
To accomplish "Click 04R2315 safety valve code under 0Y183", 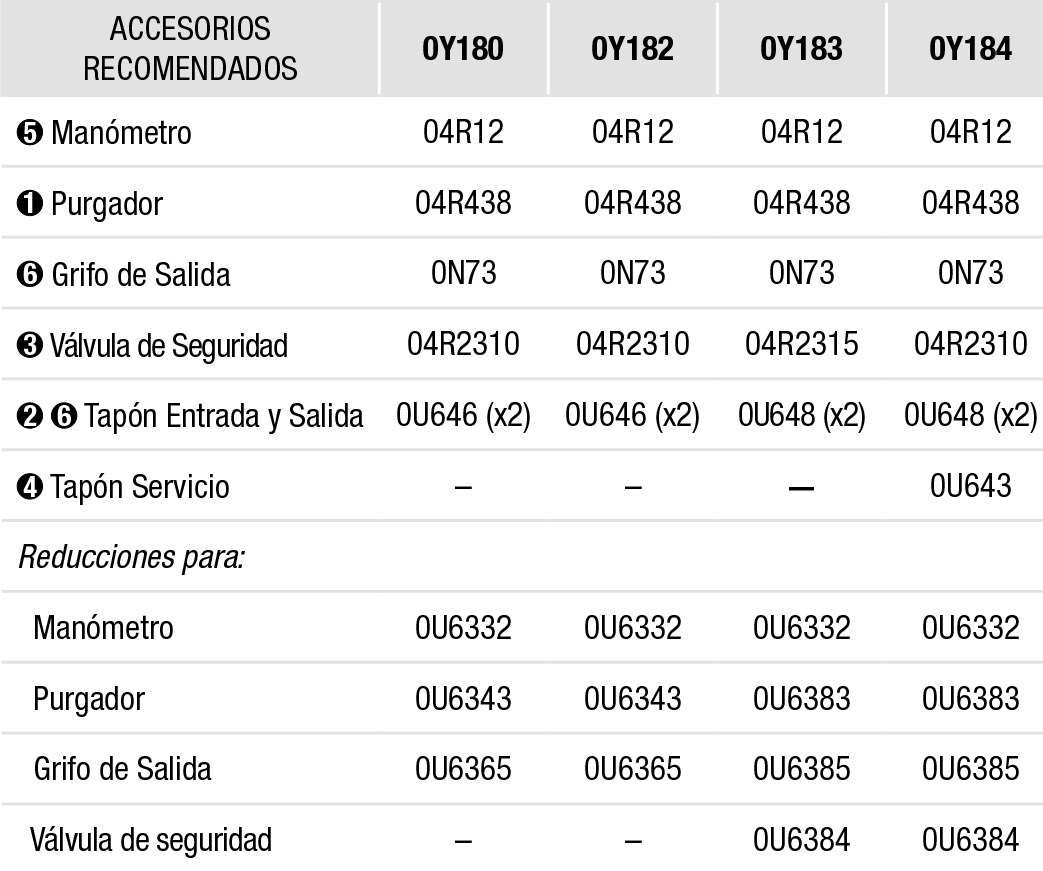I will point(802,344).
